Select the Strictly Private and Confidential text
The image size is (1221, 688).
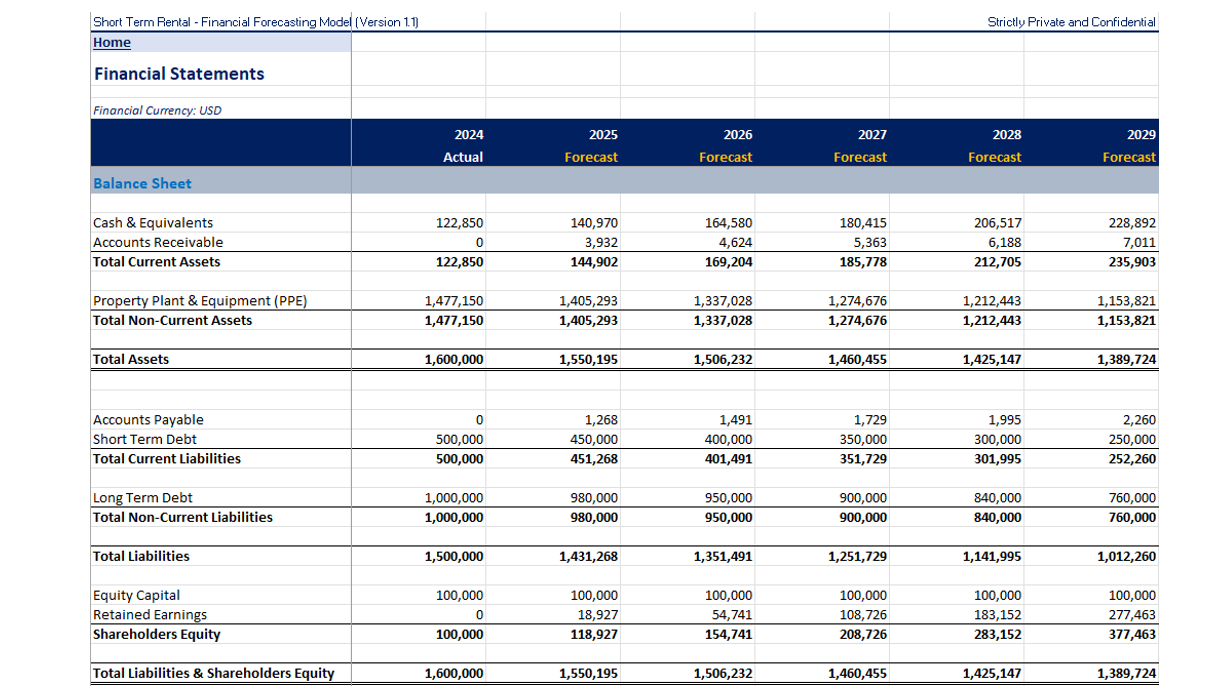pyautogui.click(x=1070, y=21)
